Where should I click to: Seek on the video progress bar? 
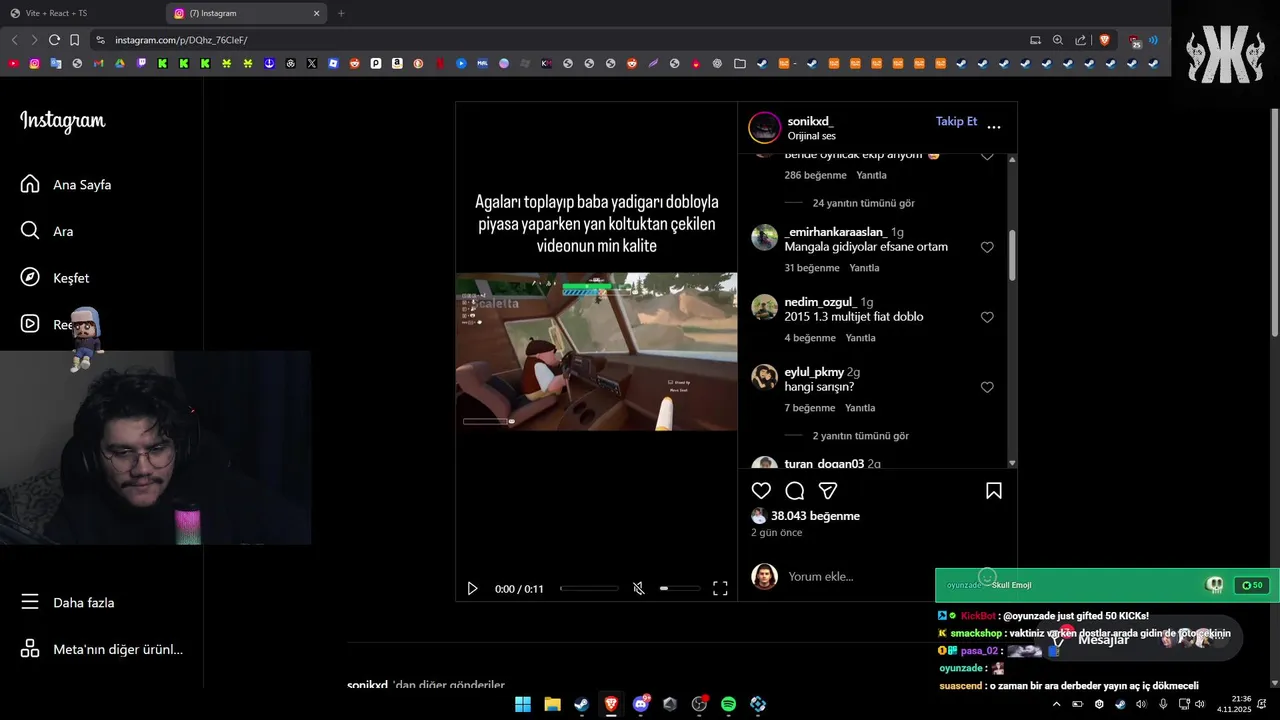click(590, 589)
